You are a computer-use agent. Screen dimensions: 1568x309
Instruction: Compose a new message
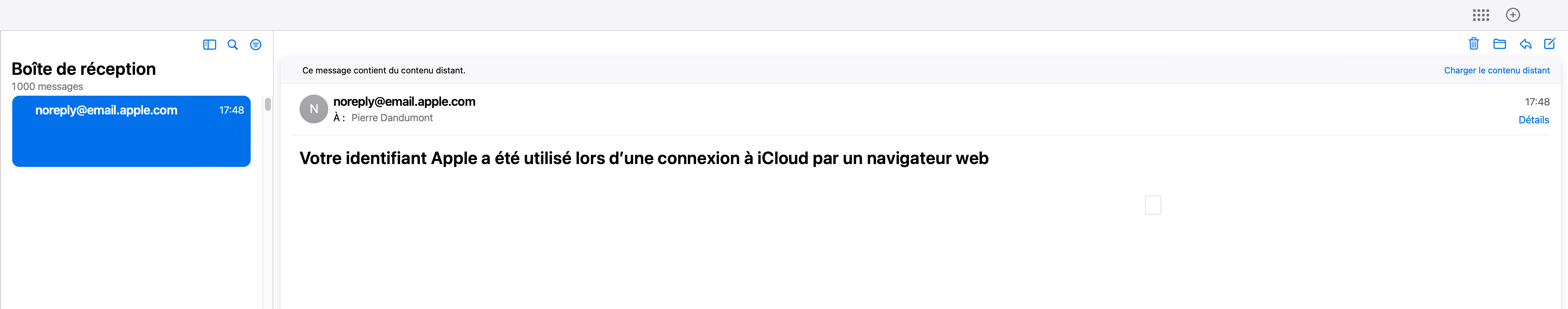click(x=1550, y=43)
